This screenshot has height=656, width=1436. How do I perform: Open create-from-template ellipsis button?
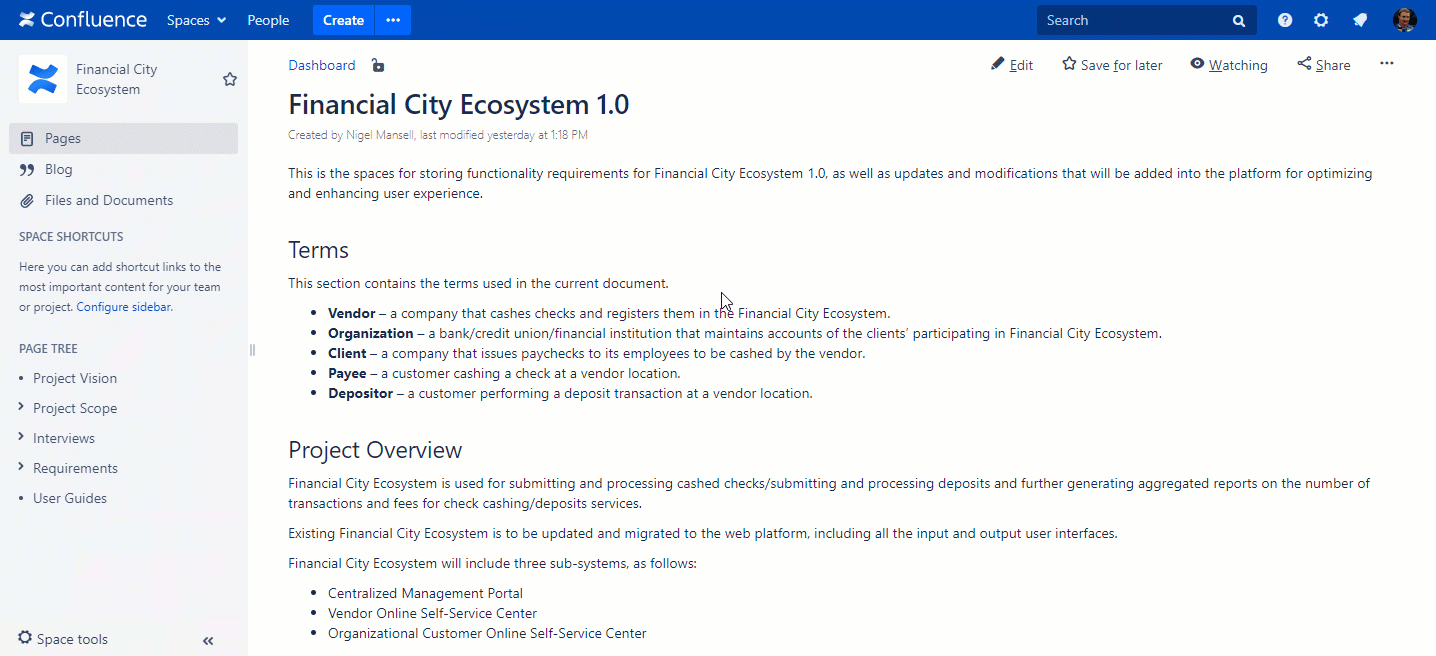[x=393, y=20]
